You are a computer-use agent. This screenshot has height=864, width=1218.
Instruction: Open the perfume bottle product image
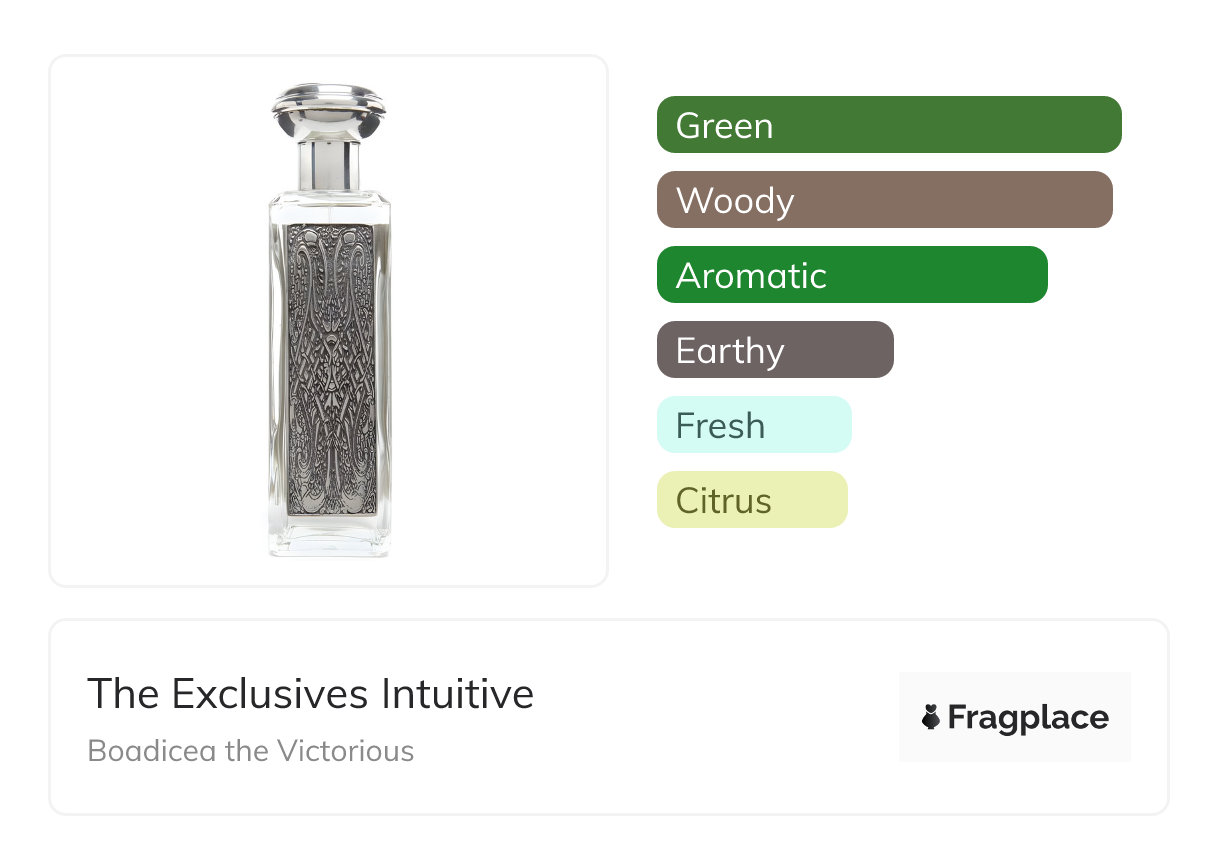329,320
